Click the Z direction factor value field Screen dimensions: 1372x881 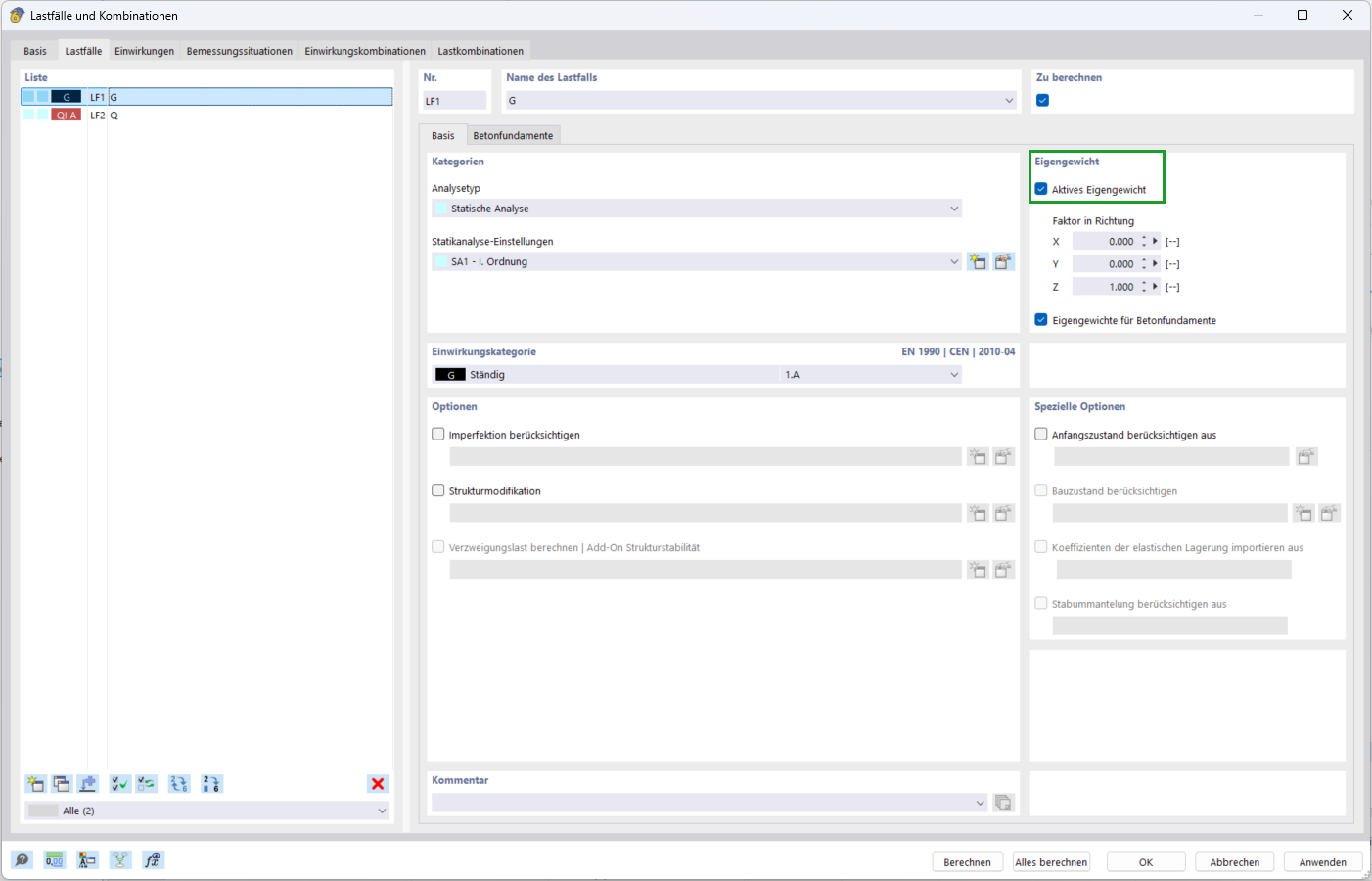click(x=1105, y=286)
